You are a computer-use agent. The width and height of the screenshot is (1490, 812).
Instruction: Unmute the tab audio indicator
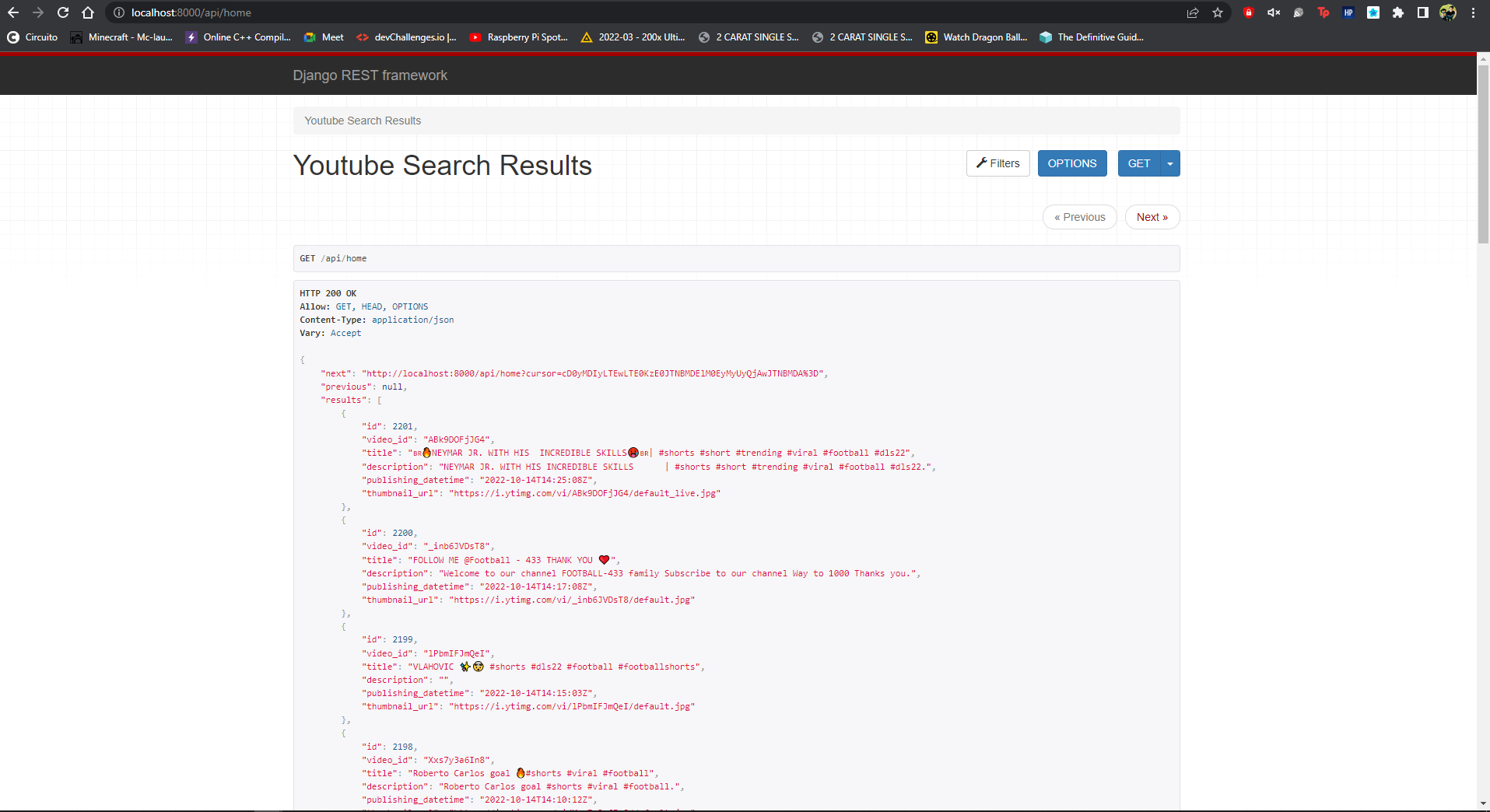click(1274, 12)
